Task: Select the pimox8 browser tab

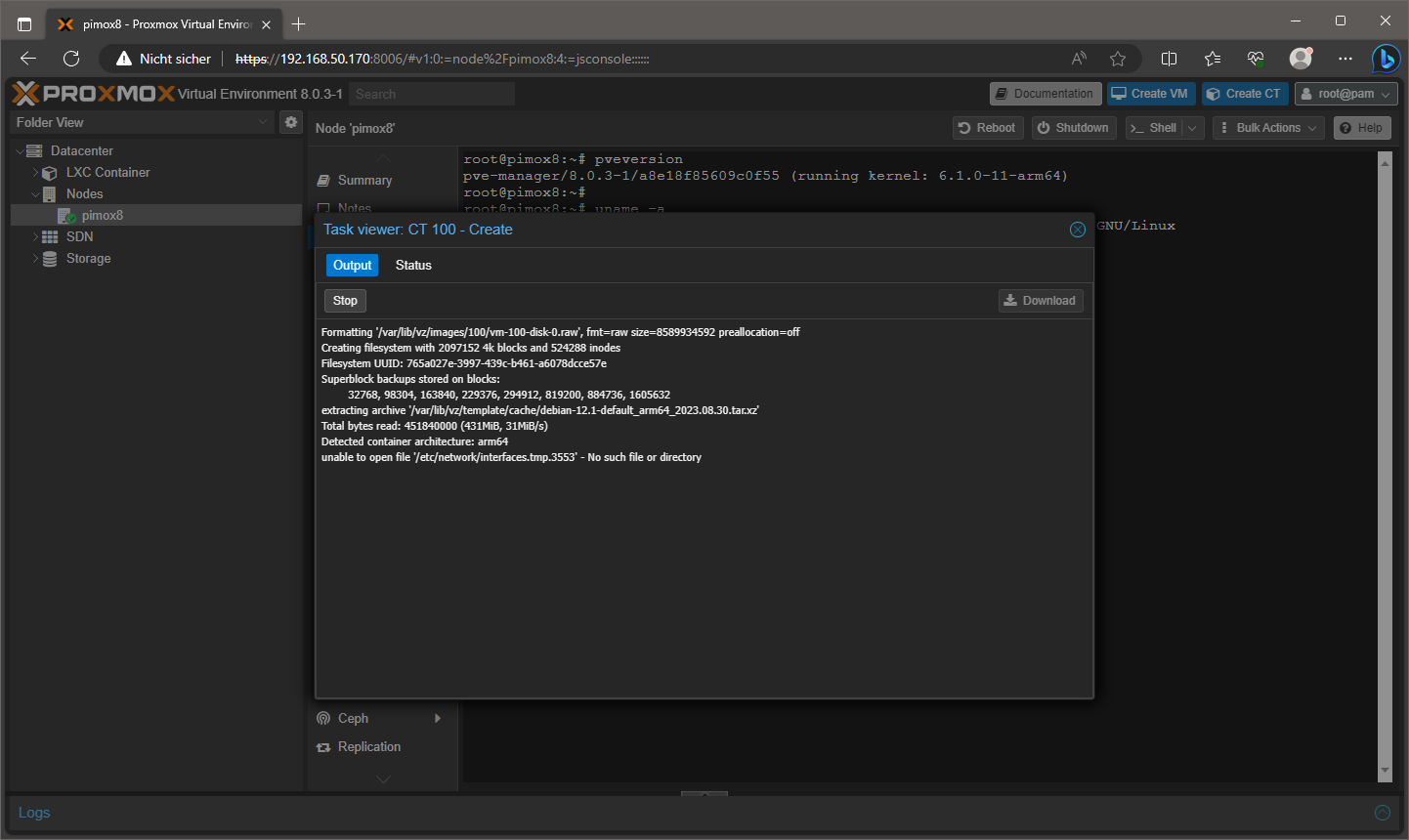Action: click(x=165, y=24)
